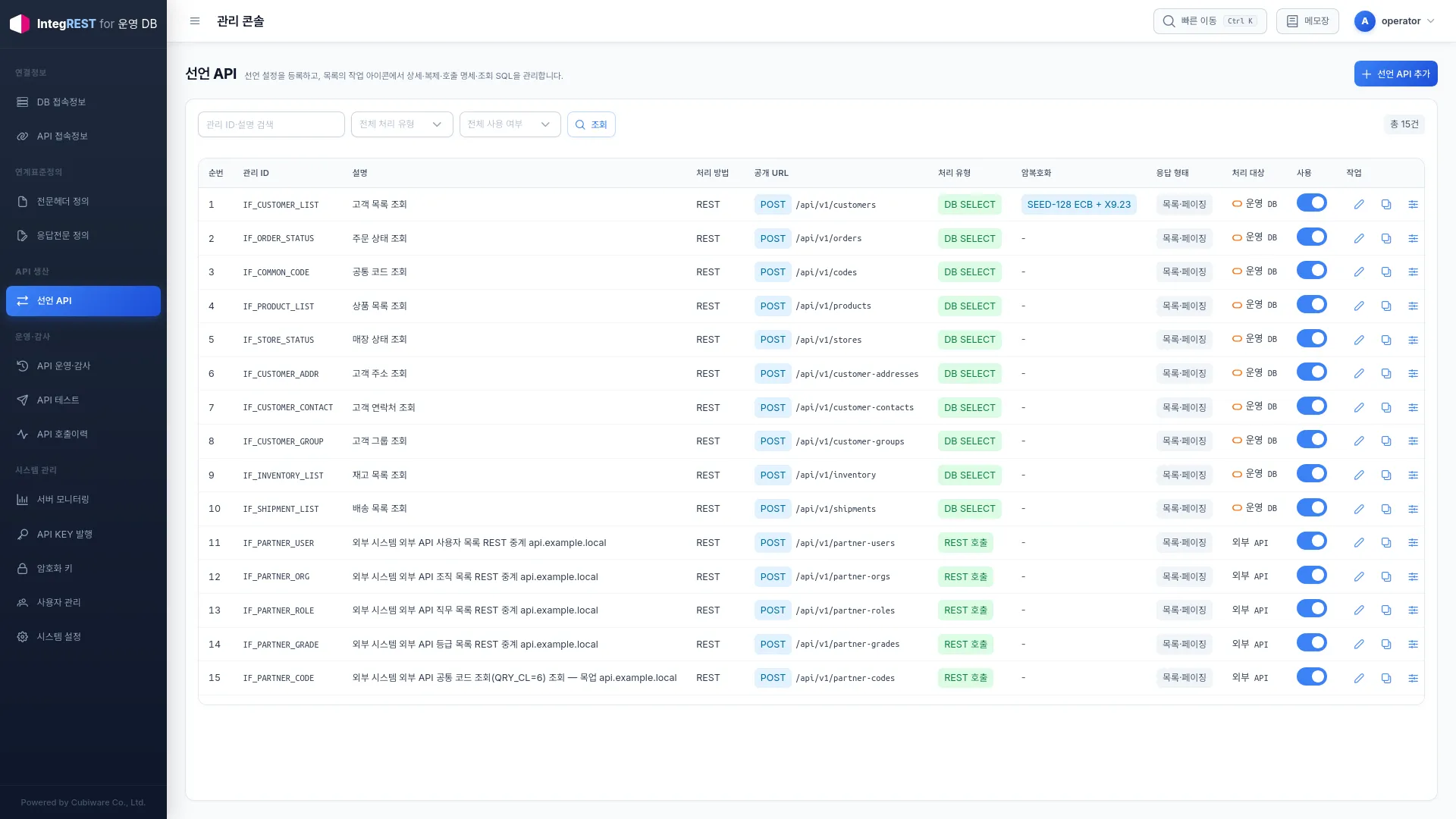Click the SEED-128 ECB + X9.23 badge

point(1078,205)
